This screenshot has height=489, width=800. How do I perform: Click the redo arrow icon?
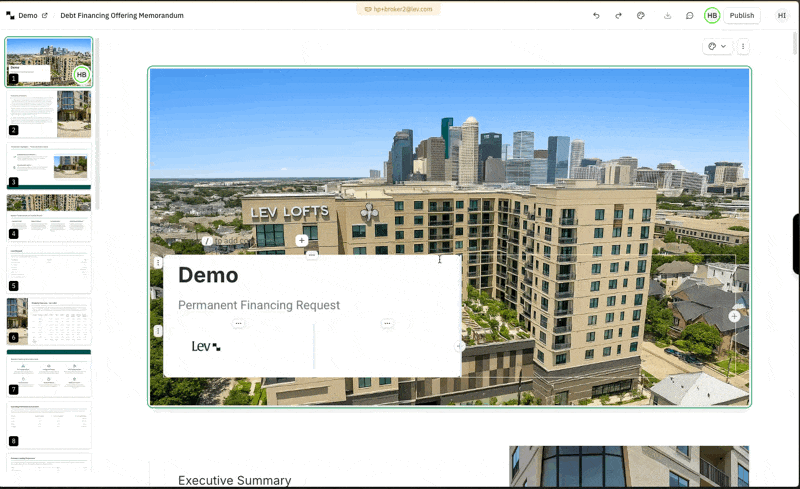click(618, 16)
